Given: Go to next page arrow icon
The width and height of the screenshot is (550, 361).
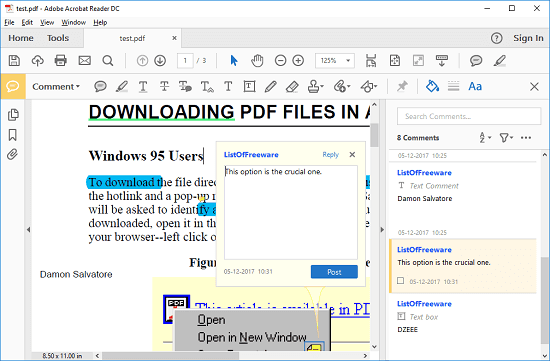Looking at the screenshot, I should pyautogui.click(x=160, y=61).
